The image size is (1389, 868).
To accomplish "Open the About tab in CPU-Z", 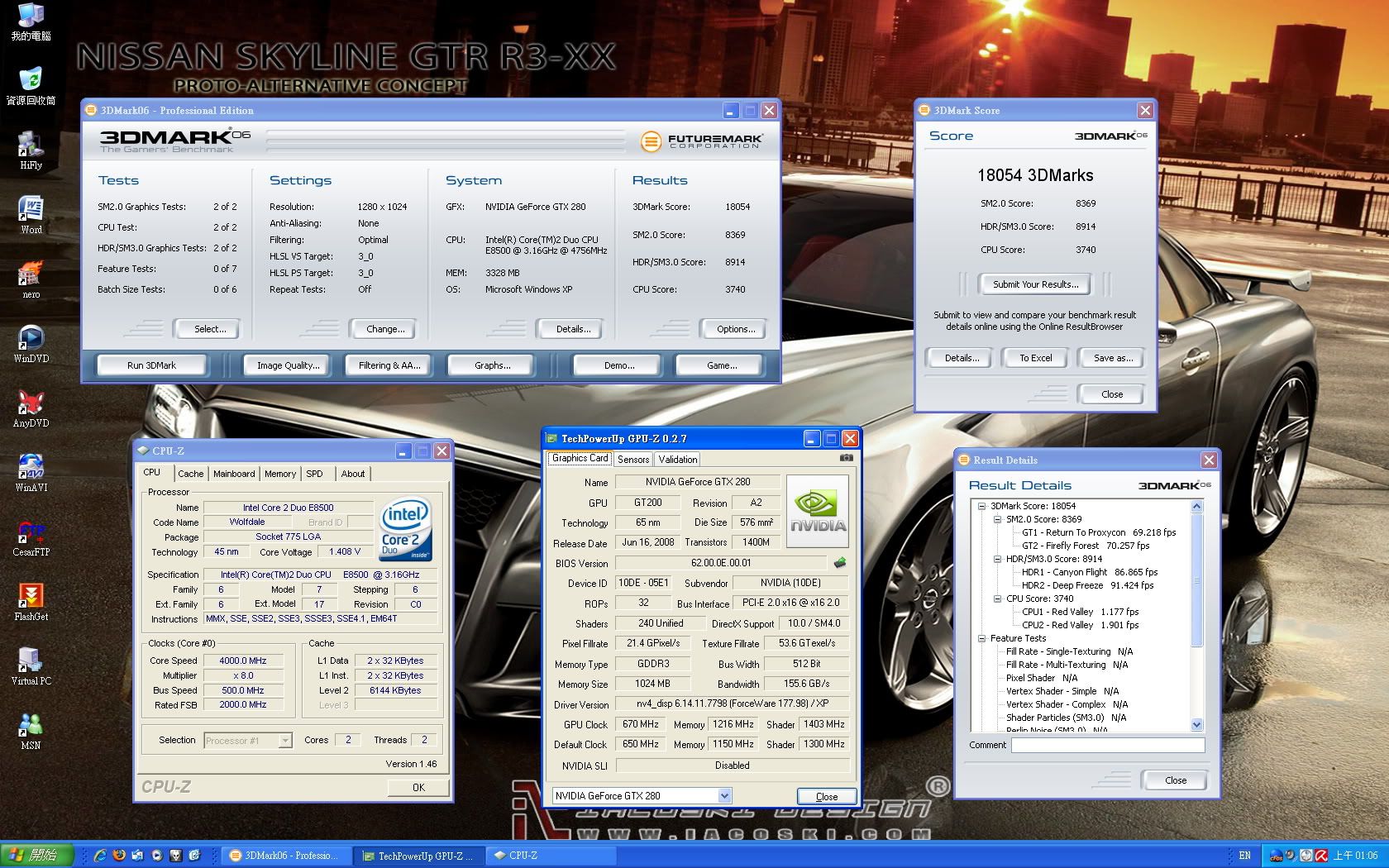I will [353, 474].
